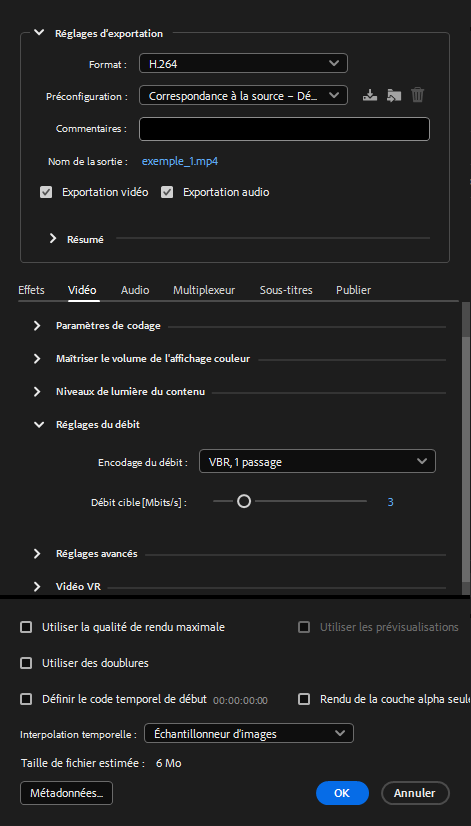This screenshot has width=471, height=826.
Task: Click the exemple_1.mp4 output name link
Action: point(180,161)
